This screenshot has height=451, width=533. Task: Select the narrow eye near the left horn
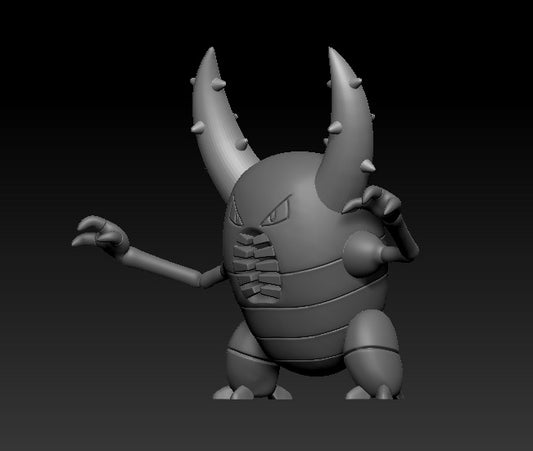235,213
